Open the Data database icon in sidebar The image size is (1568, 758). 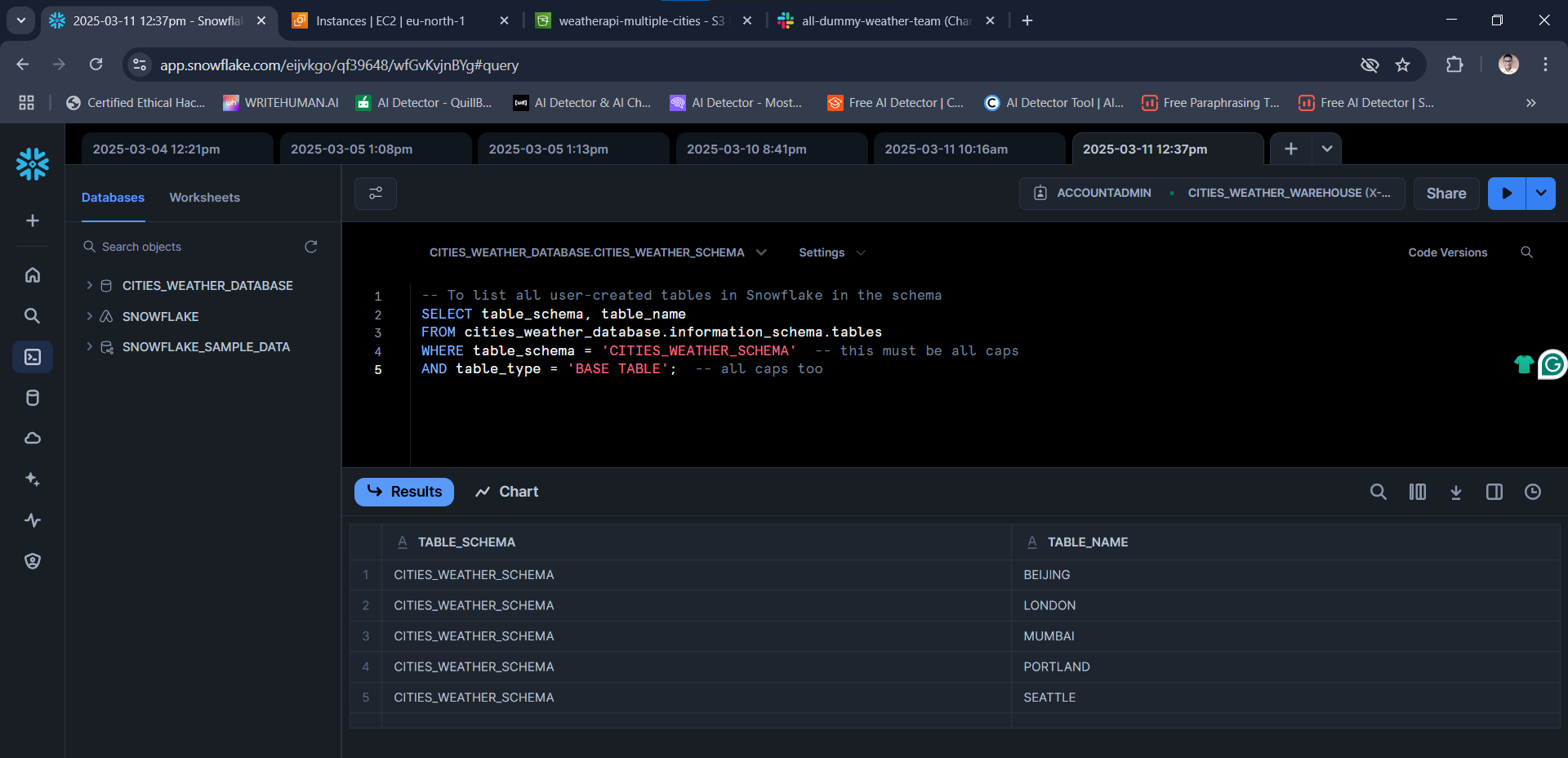coord(33,398)
